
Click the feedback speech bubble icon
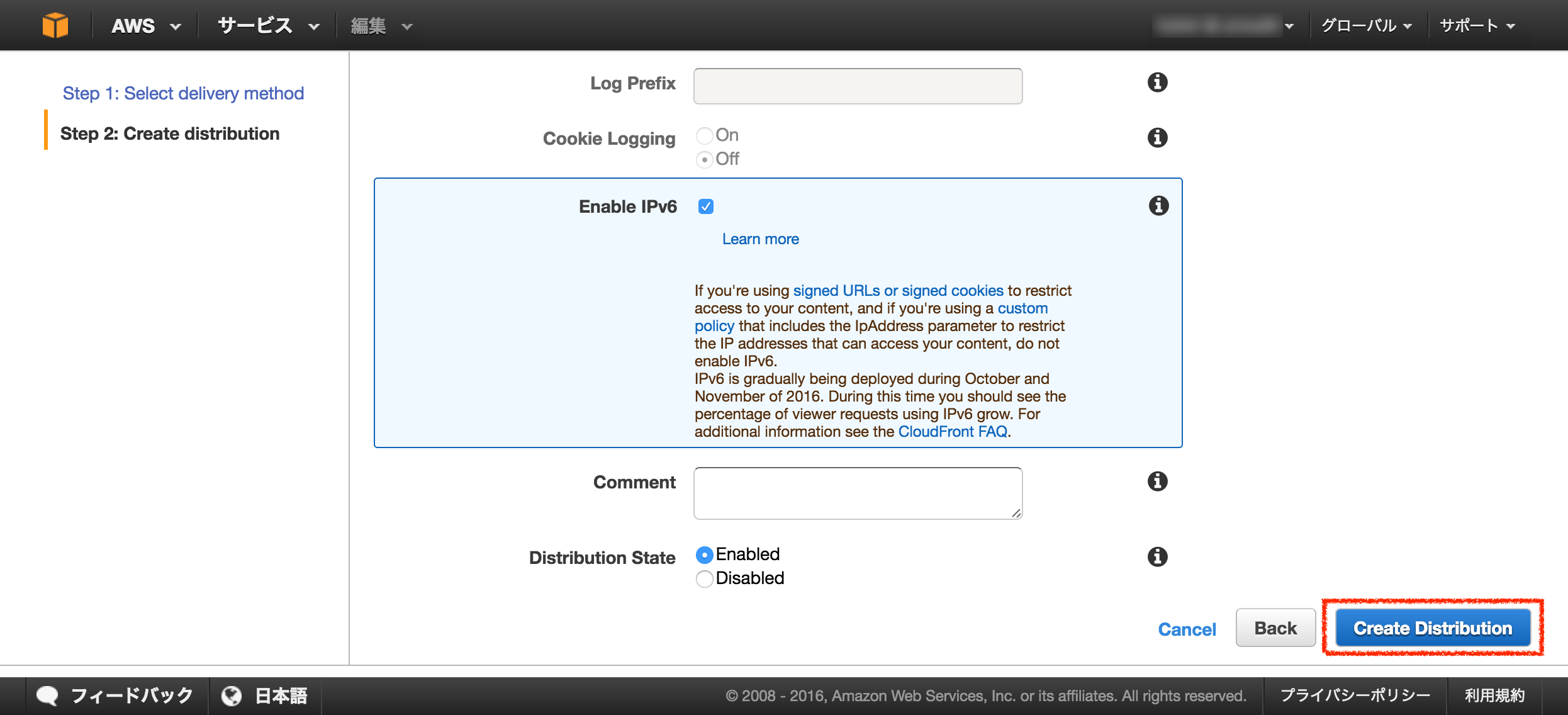click(47, 695)
